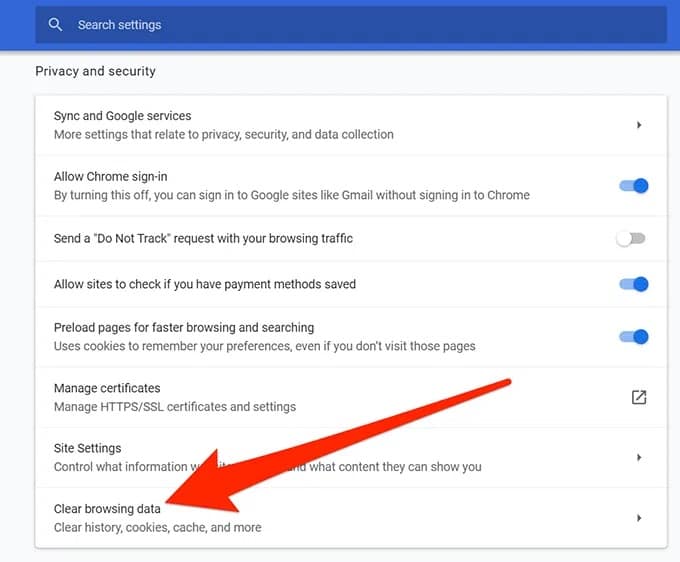Open Sync and Google services row
Image resolution: width=680 pixels, height=562 pixels.
point(351,125)
